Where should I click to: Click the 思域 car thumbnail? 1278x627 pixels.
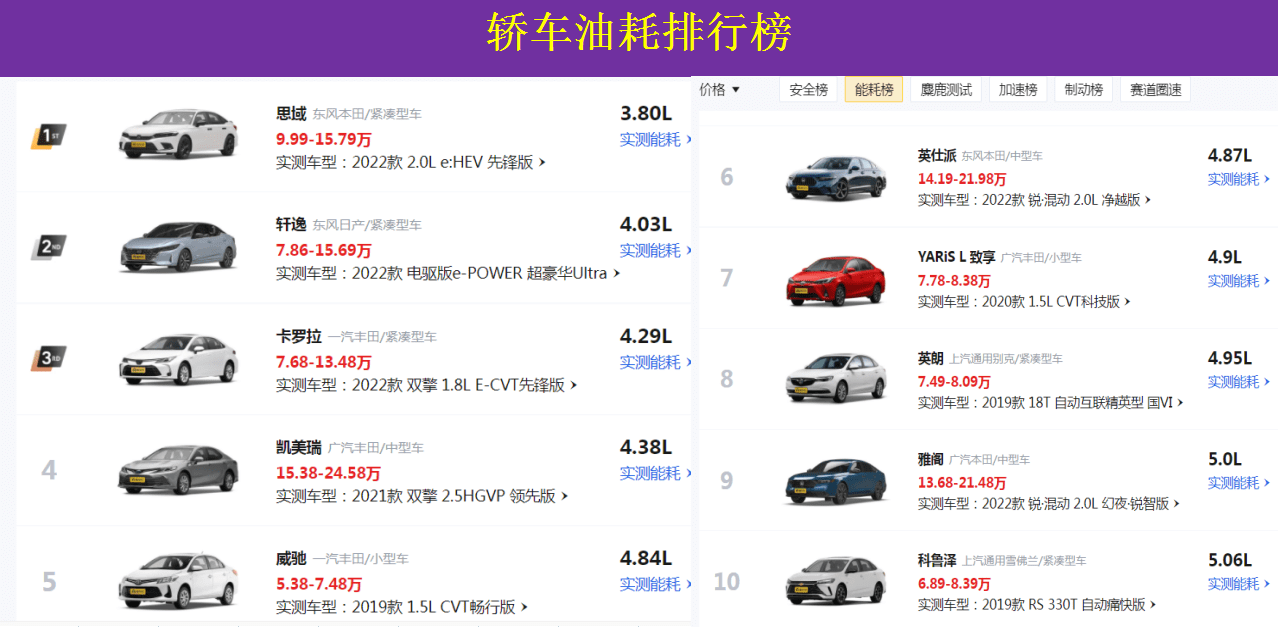pyautogui.click(x=179, y=134)
